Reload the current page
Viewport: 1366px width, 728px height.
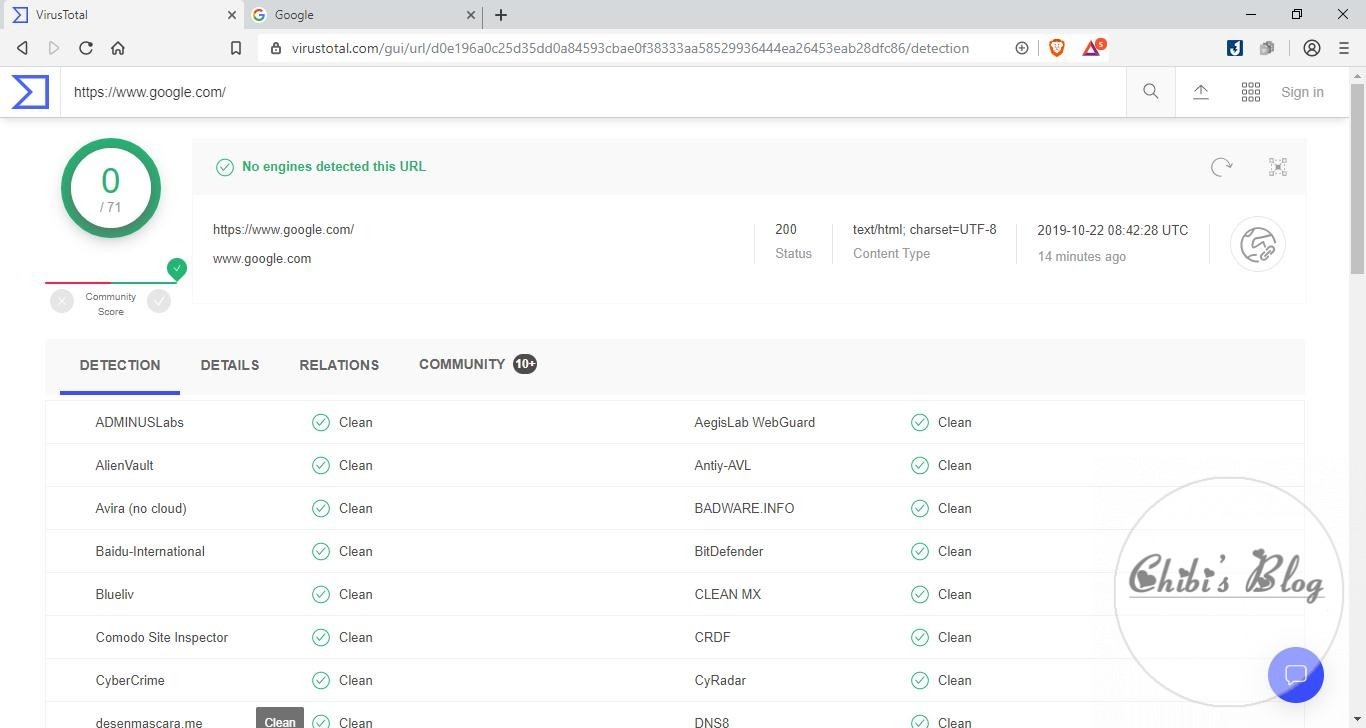point(86,48)
